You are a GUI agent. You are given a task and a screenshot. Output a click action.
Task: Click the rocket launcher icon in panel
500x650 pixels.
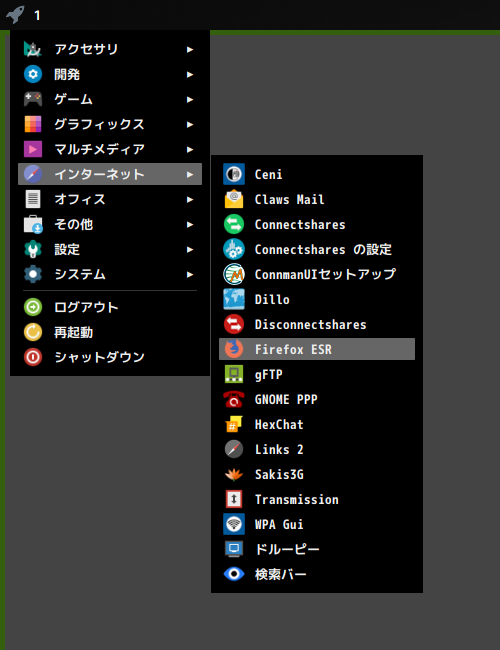point(15,15)
